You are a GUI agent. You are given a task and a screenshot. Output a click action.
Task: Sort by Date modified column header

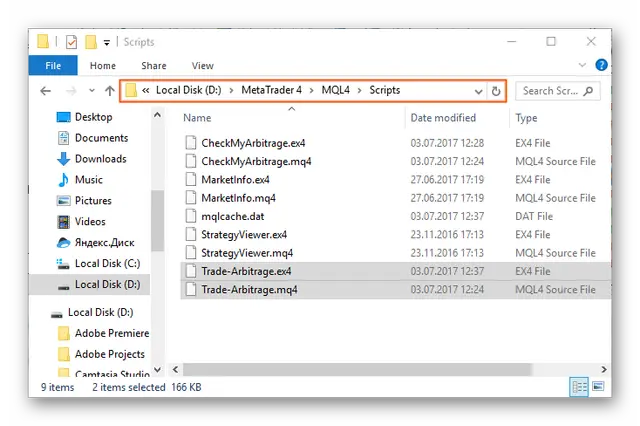(443, 118)
